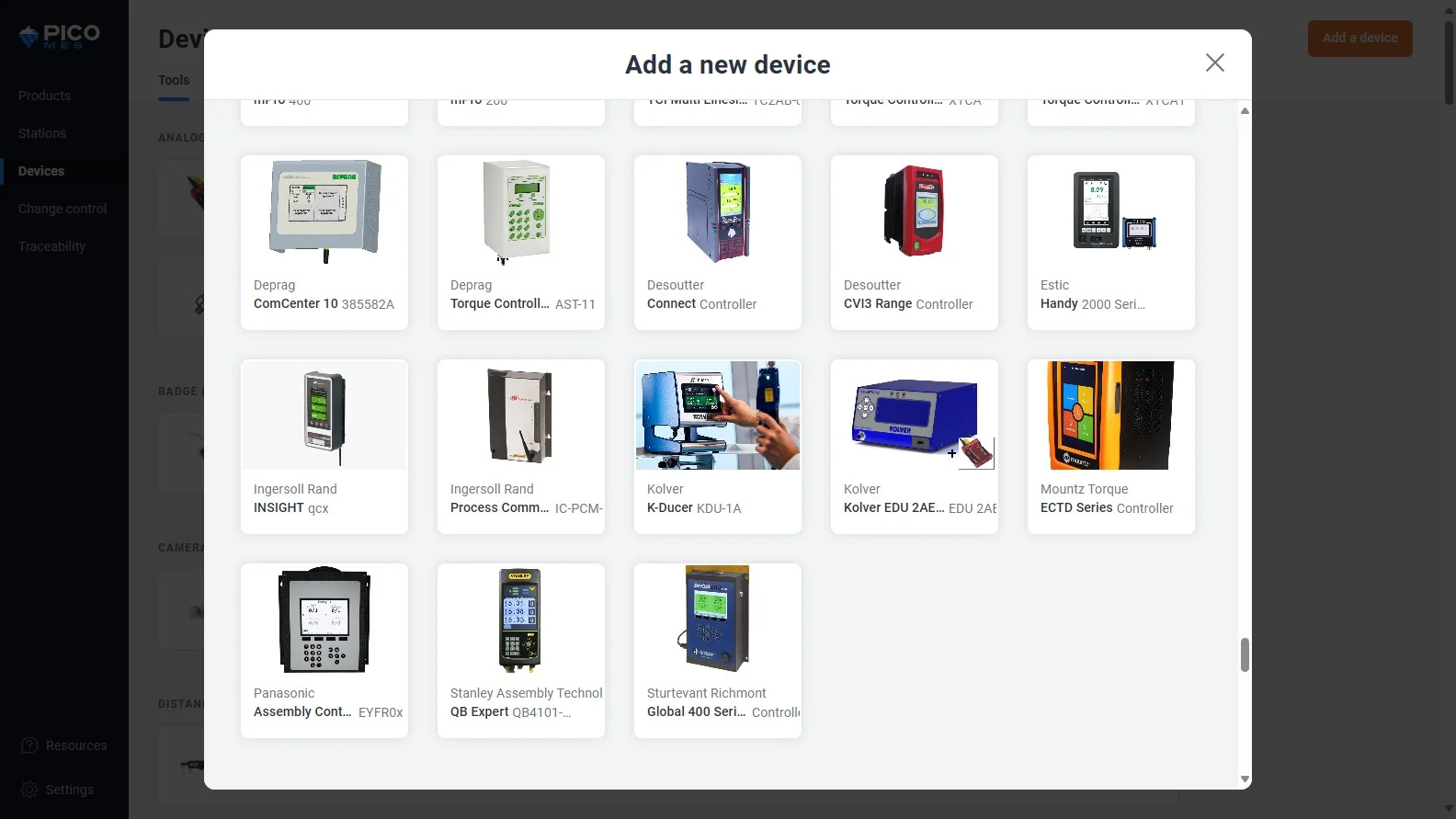Pick the Desoutter CVI3 Range Controller
This screenshot has height=819, width=1456.
(915, 243)
